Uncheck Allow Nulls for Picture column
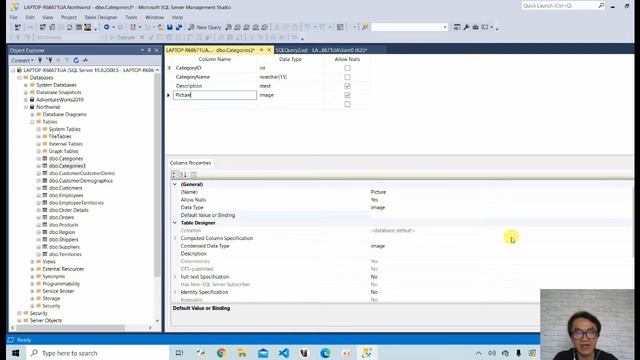 [347, 95]
